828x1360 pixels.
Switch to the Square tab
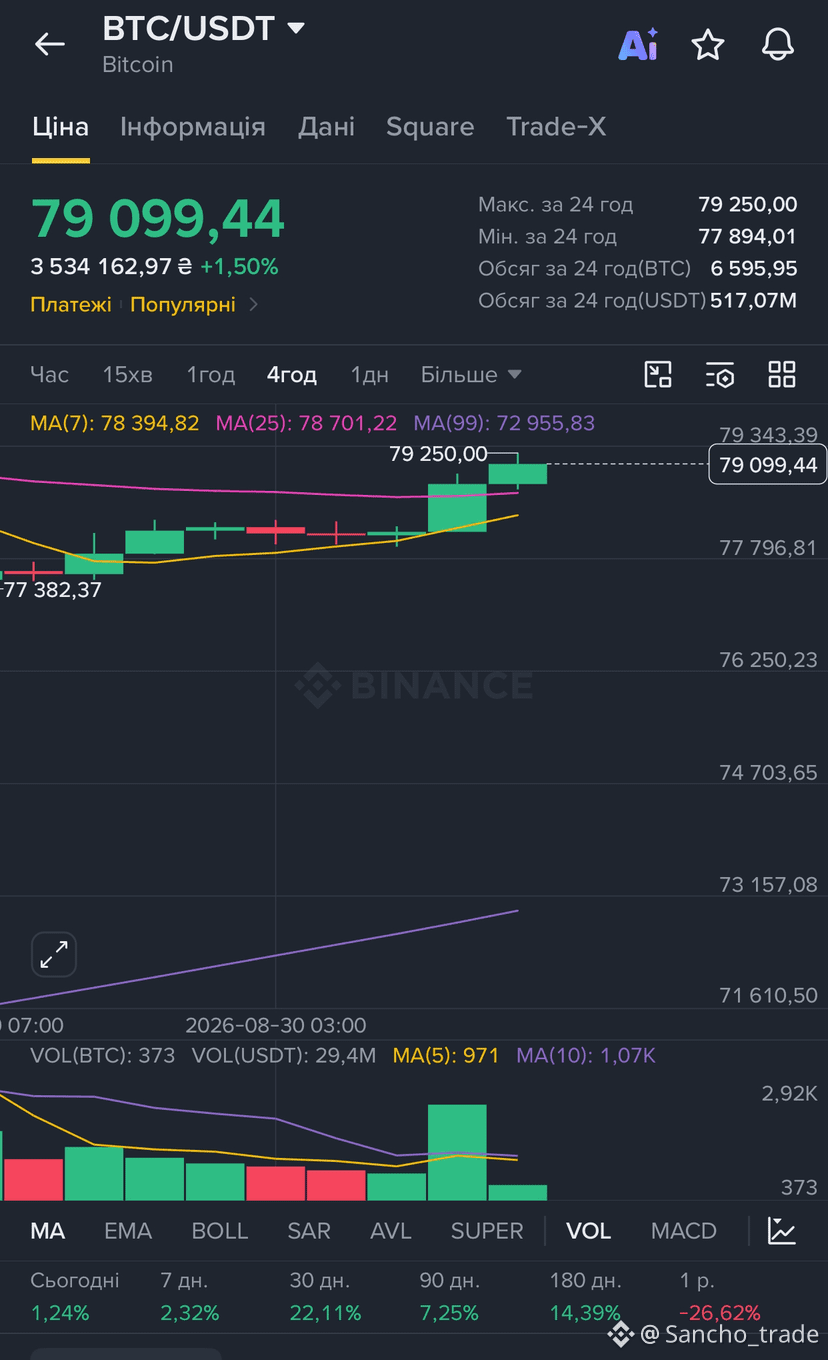430,127
